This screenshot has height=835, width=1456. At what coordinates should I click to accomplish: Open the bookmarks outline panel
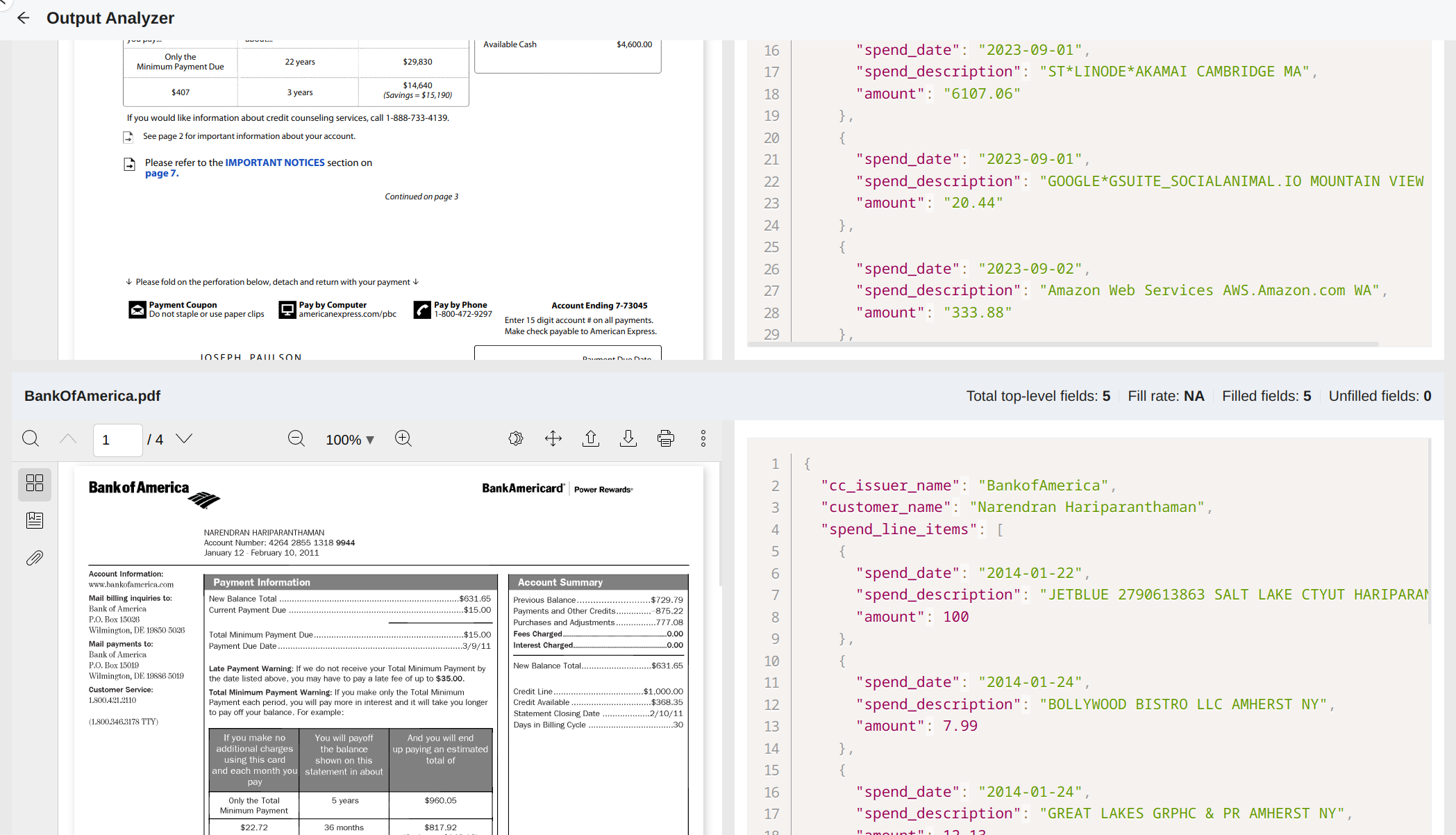tap(35, 520)
